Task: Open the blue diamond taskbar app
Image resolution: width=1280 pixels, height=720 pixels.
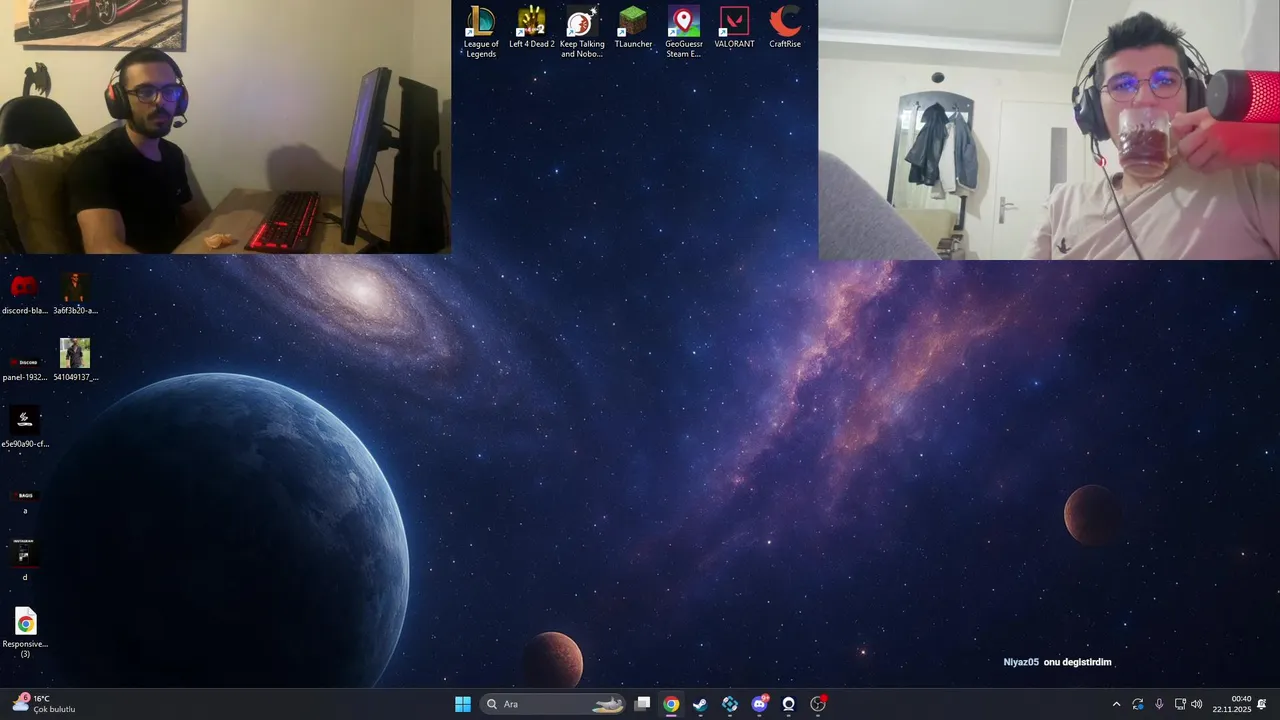Action: (x=730, y=704)
